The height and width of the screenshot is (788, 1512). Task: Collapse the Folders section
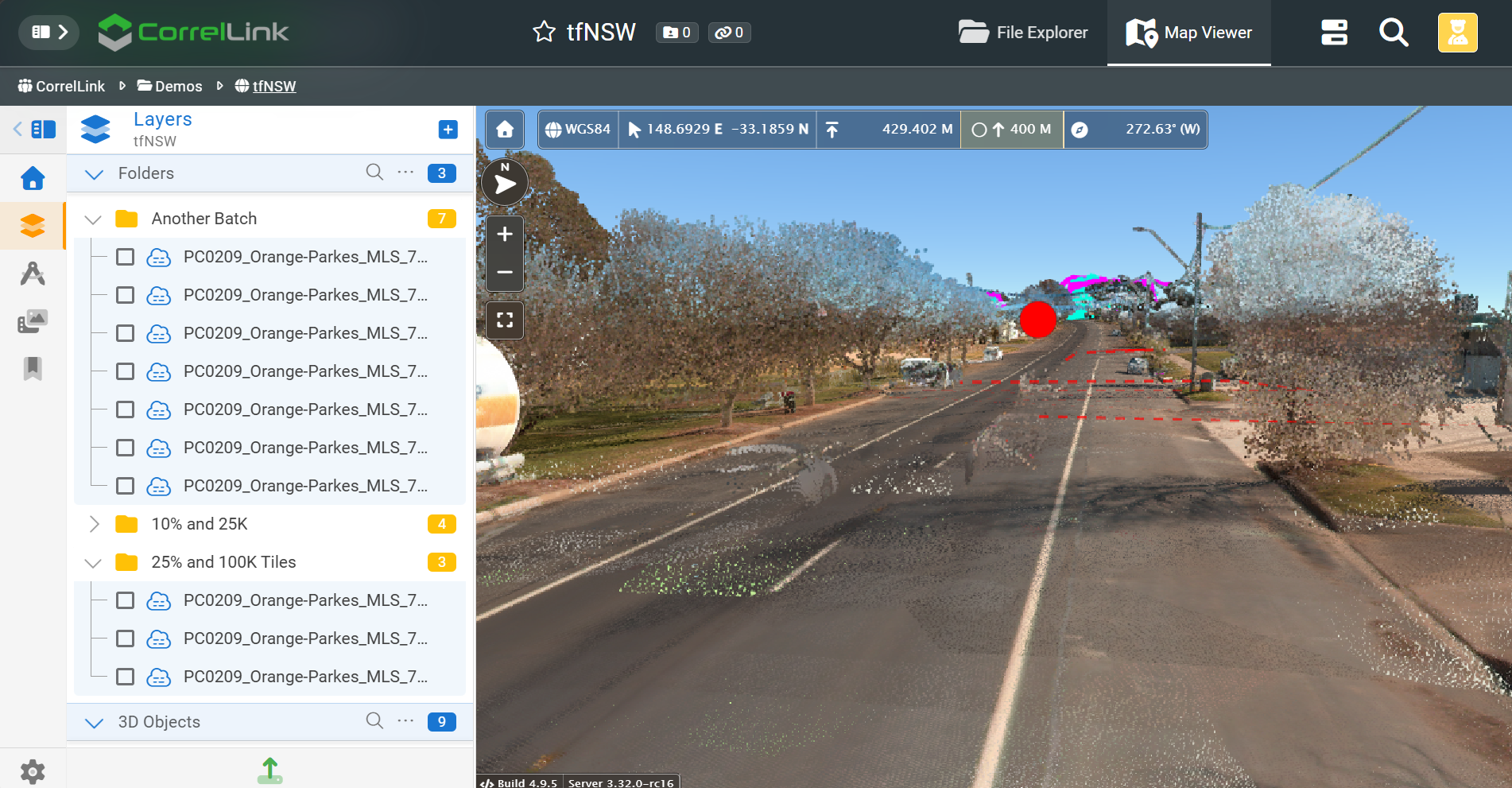(94, 173)
